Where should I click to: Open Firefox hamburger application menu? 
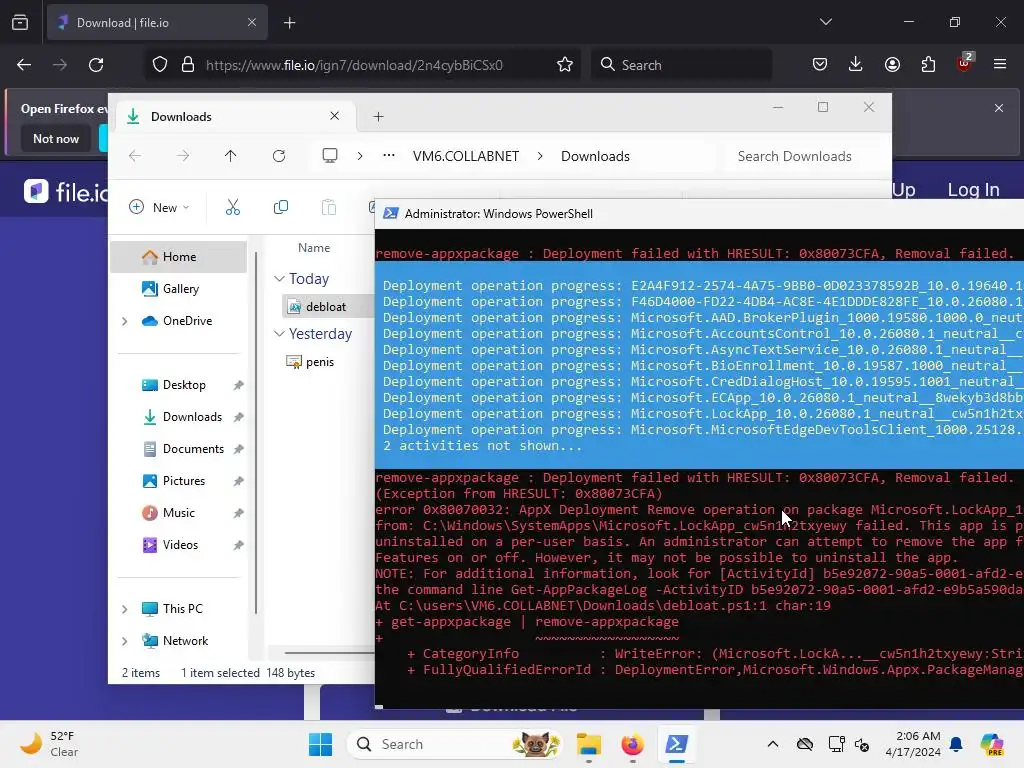tap(1000, 64)
